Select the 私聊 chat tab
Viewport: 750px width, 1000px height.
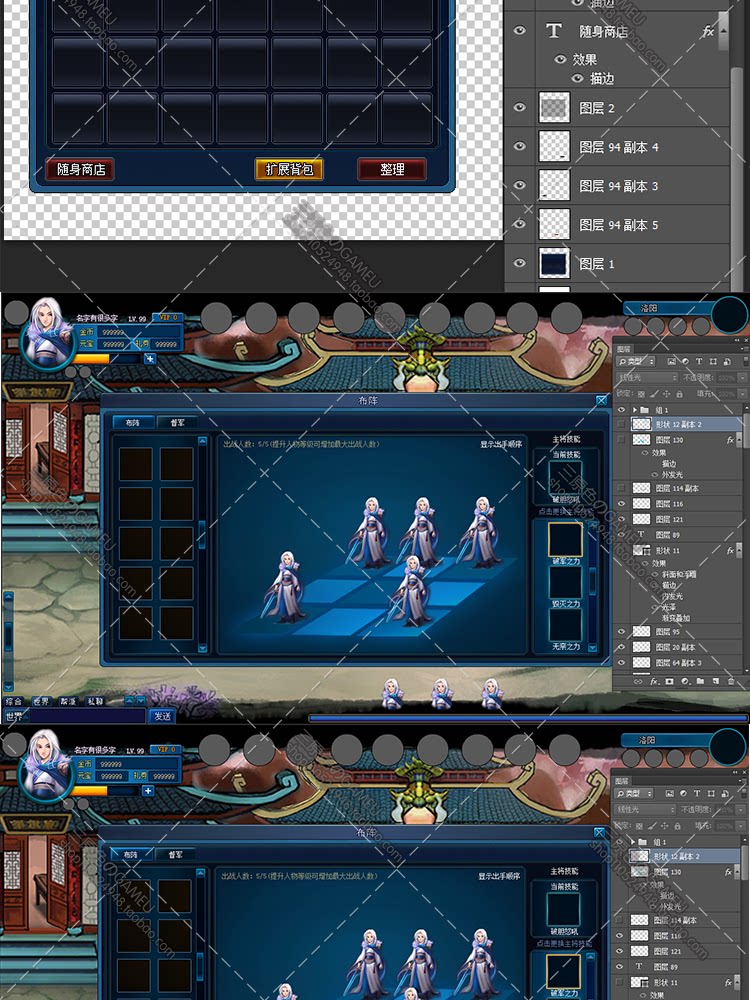coord(95,700)
